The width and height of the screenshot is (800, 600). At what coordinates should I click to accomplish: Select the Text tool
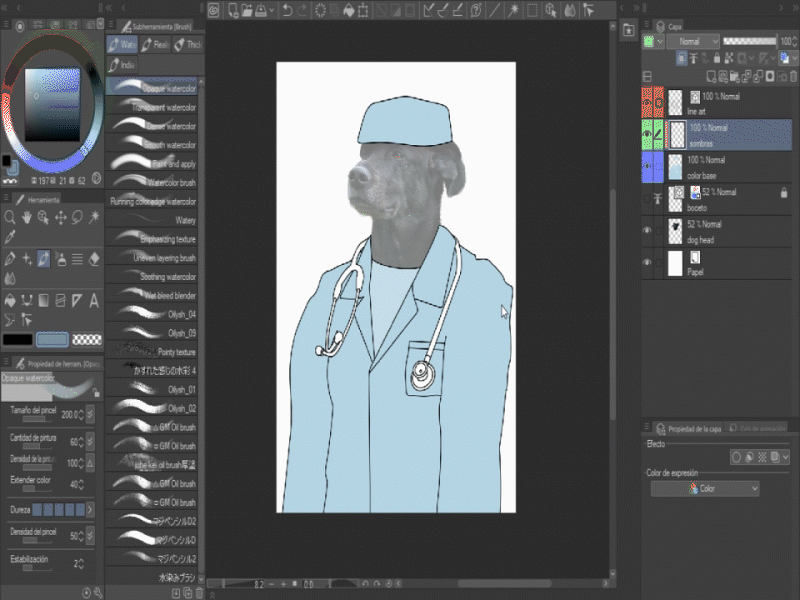click(94, 301)
